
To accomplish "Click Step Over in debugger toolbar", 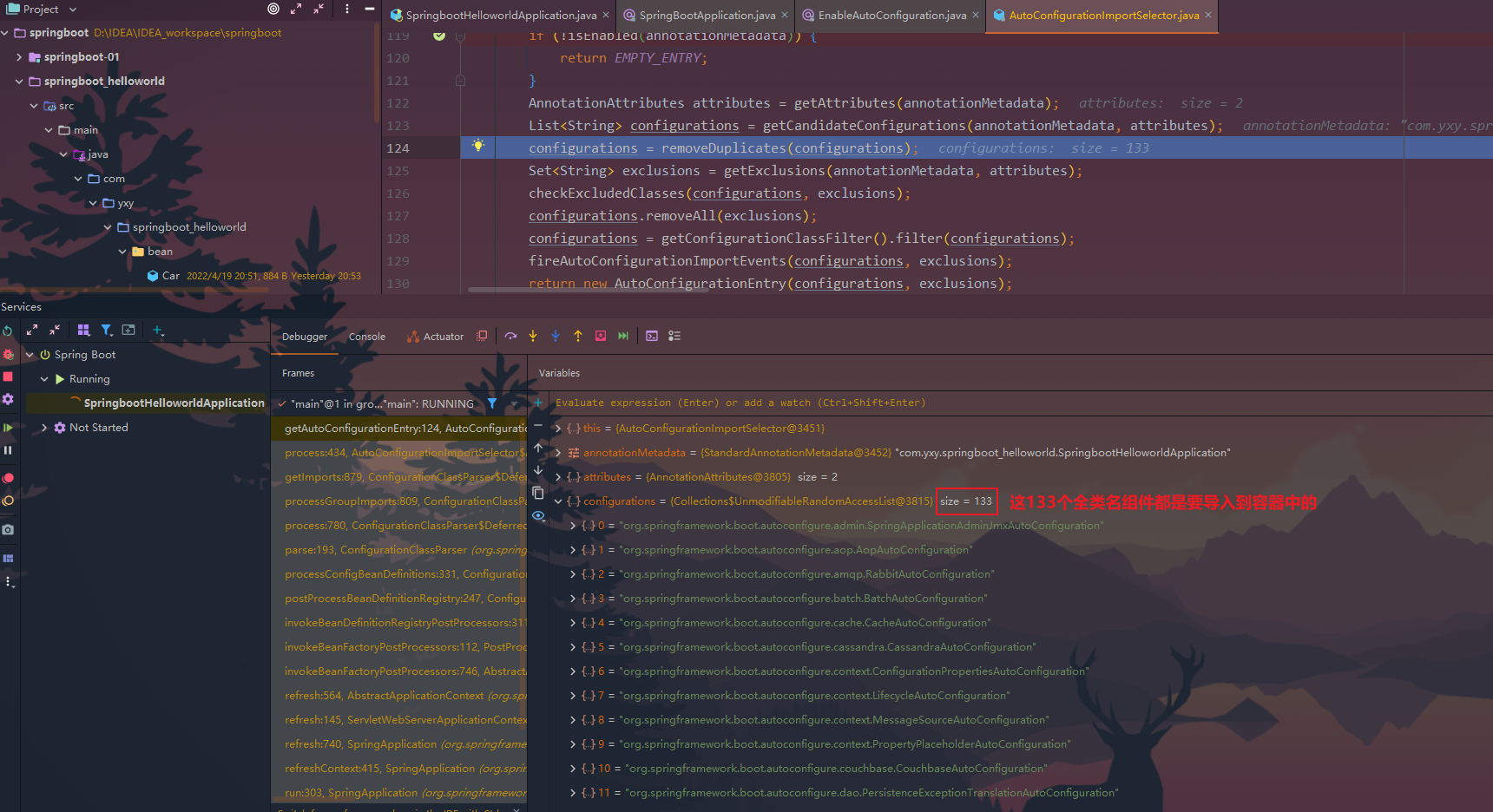I will click(x=510, y=336).
